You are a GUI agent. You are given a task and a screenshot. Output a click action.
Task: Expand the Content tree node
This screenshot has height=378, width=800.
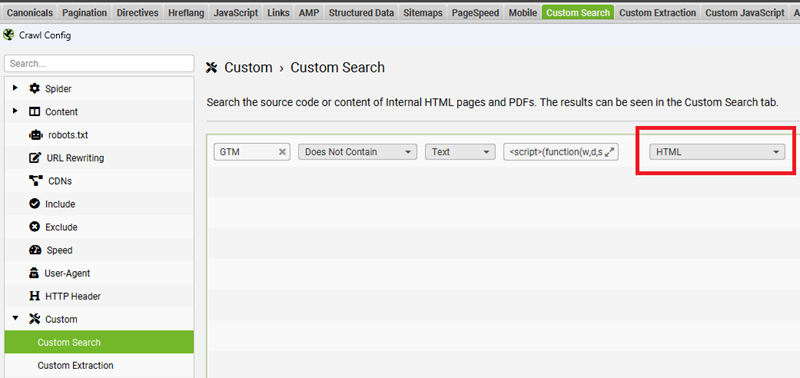pyautogui.click(x=15, y=111)
